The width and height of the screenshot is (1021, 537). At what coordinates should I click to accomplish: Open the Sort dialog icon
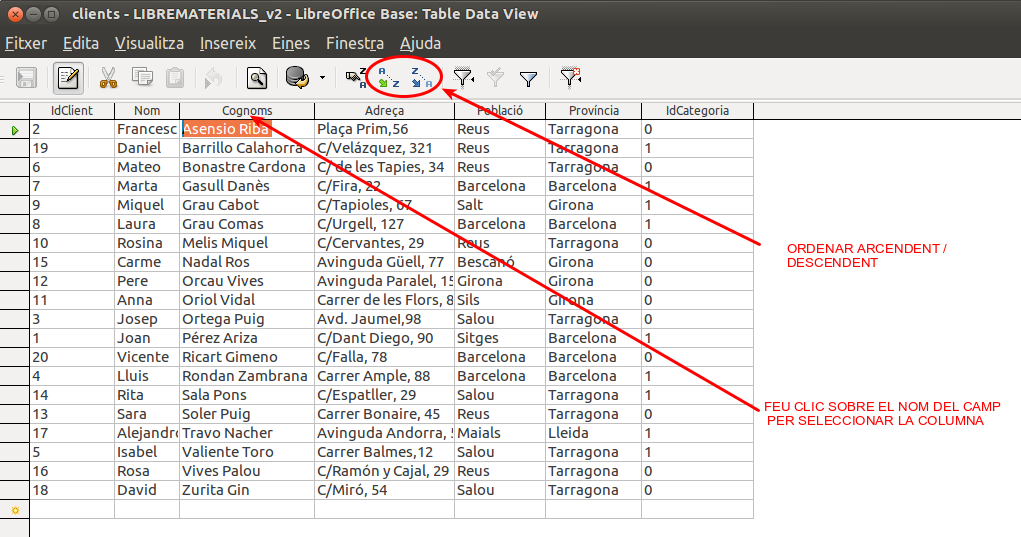pos(355,77)
